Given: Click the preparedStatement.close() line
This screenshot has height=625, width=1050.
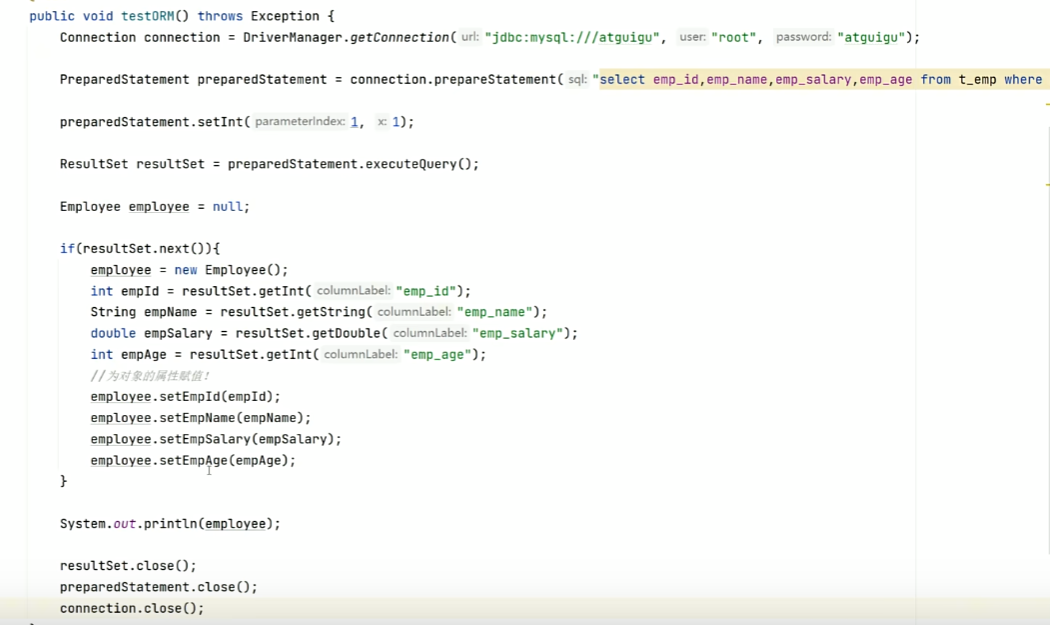Looking at the screenshot, I should [159, 587].
